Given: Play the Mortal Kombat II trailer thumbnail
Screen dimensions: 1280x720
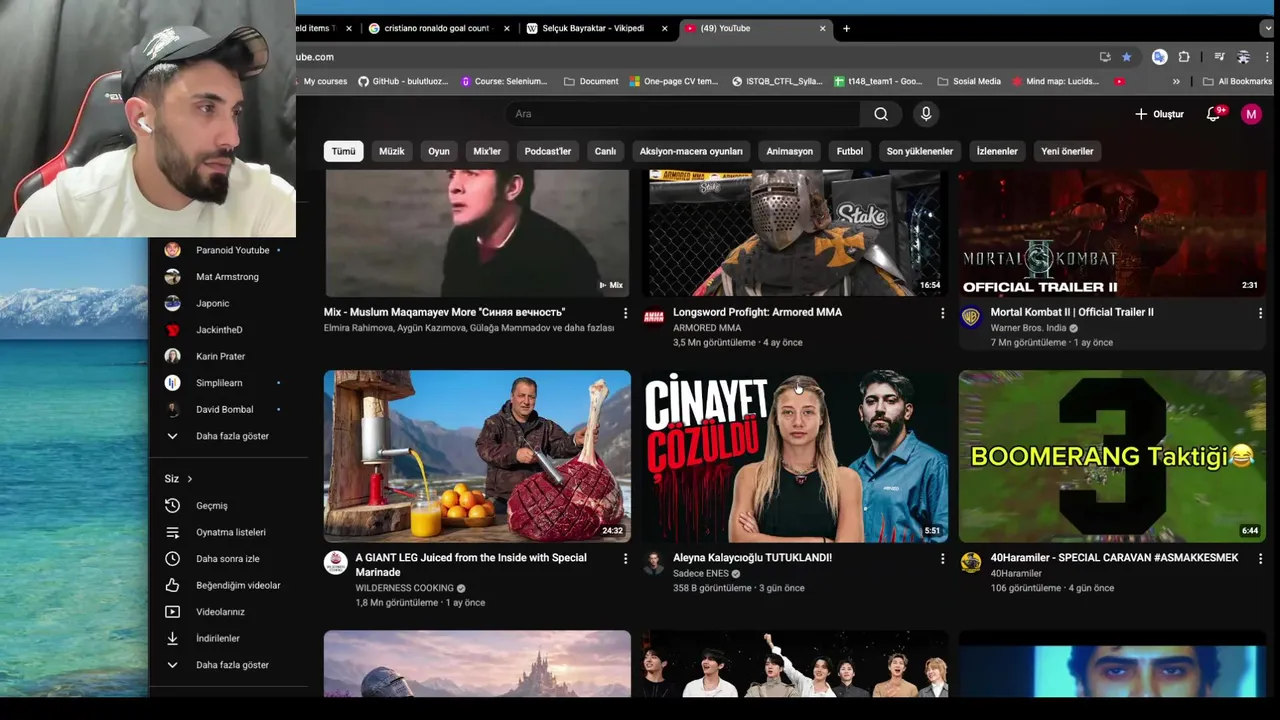Looking at the screenshot, I should point(1112,233).
